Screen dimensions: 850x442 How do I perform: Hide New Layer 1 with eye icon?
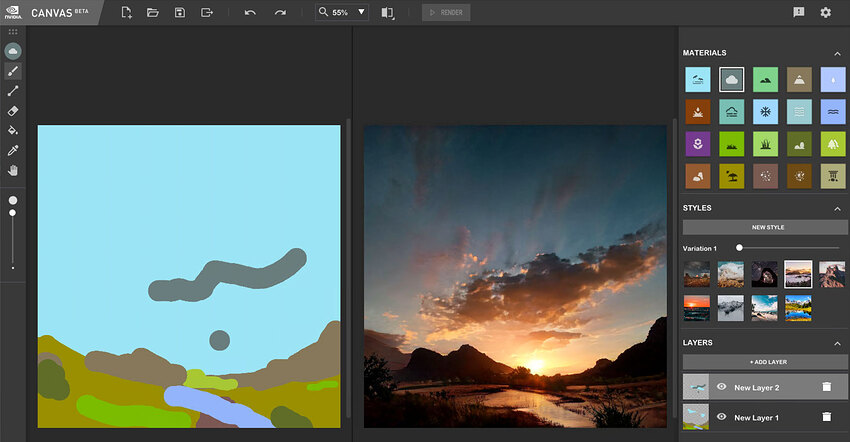point(721,417)
